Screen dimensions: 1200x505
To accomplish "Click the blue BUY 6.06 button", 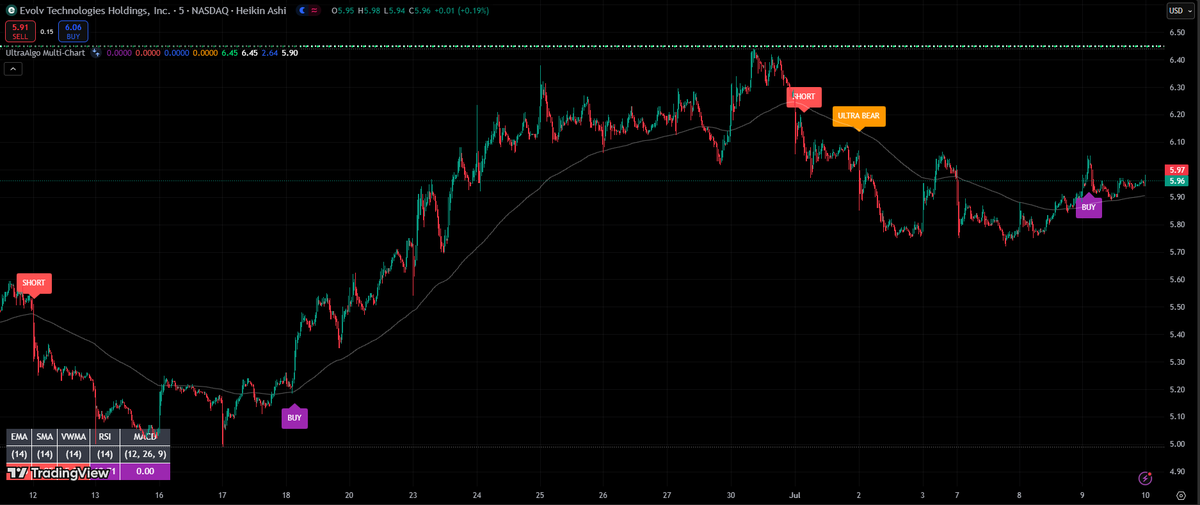I will (x=73, y=32).
